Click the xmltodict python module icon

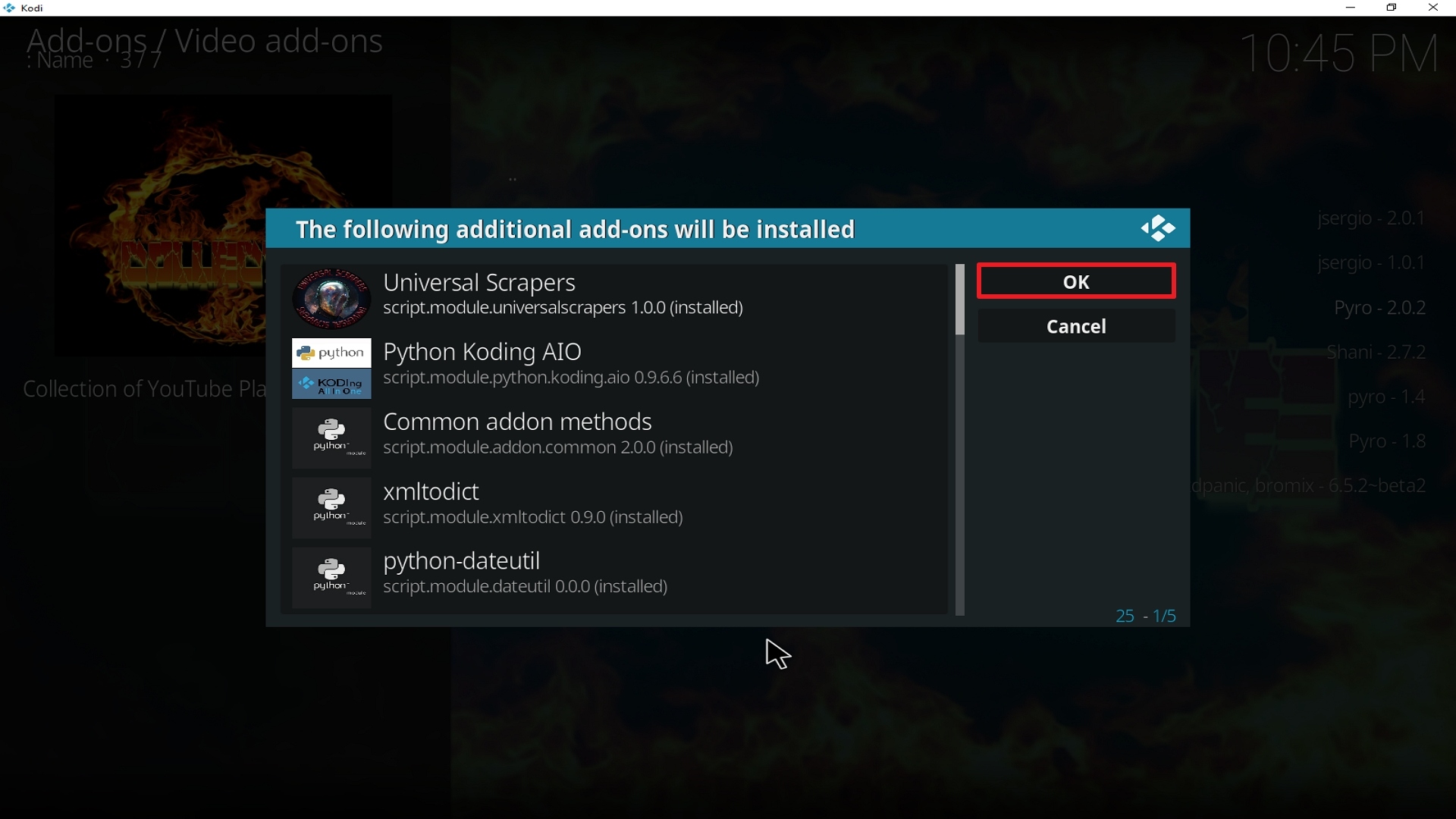(x=331, y=508)
